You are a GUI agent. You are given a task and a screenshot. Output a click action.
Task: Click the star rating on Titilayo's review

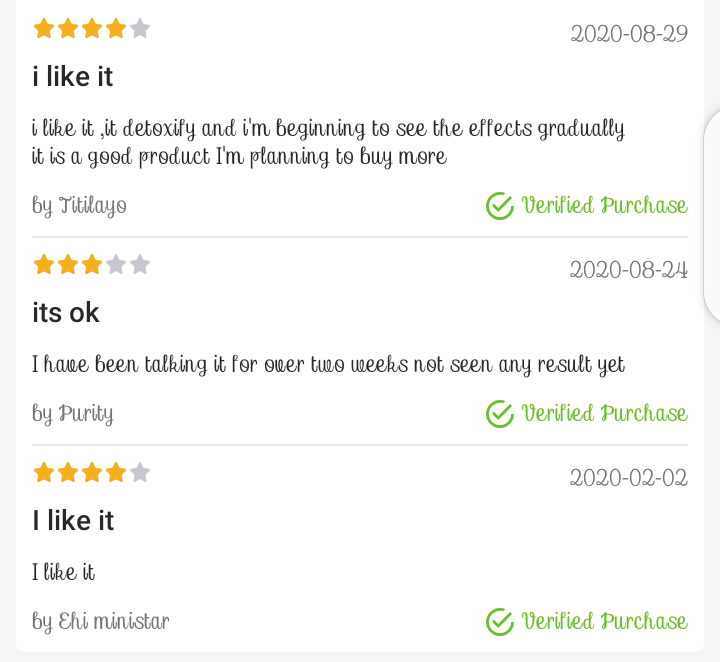91,29
